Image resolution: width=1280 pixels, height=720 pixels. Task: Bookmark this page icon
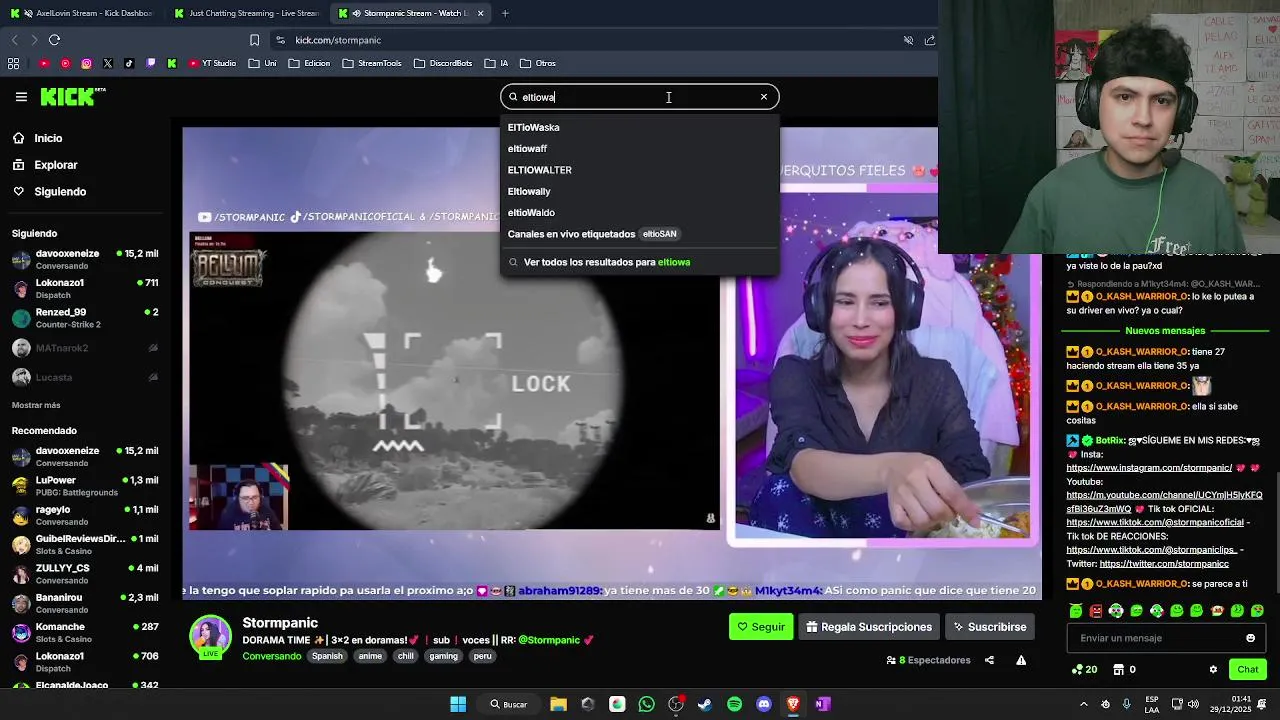click(254, 40)
